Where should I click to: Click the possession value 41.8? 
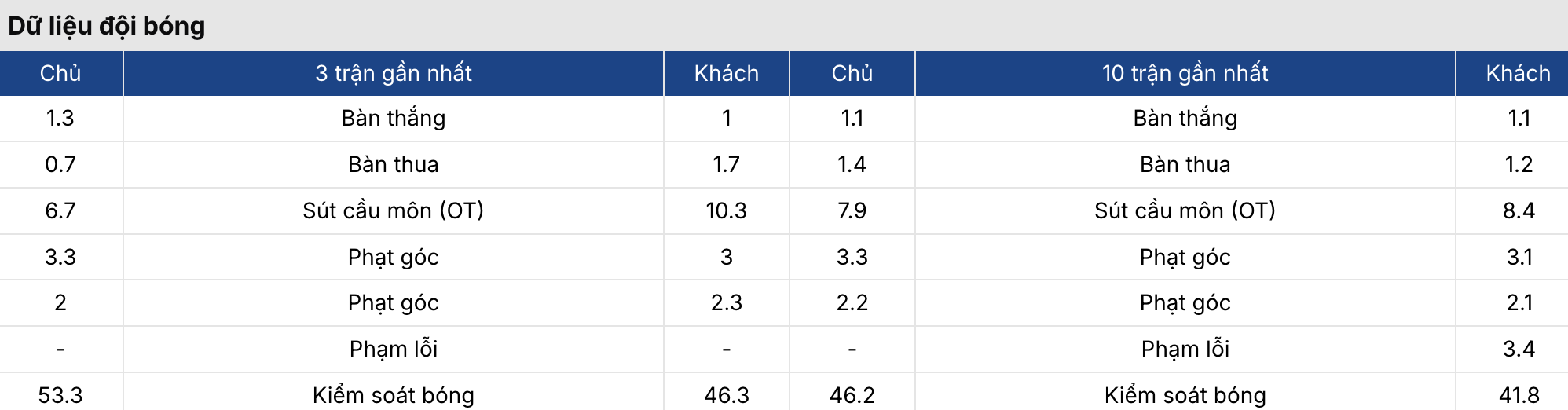coord(1519,394)
